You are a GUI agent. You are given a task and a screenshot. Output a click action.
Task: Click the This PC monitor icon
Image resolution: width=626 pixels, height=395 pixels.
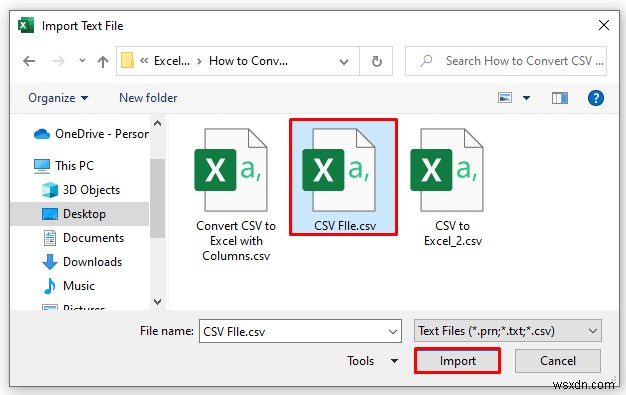(x=42, y=166)
